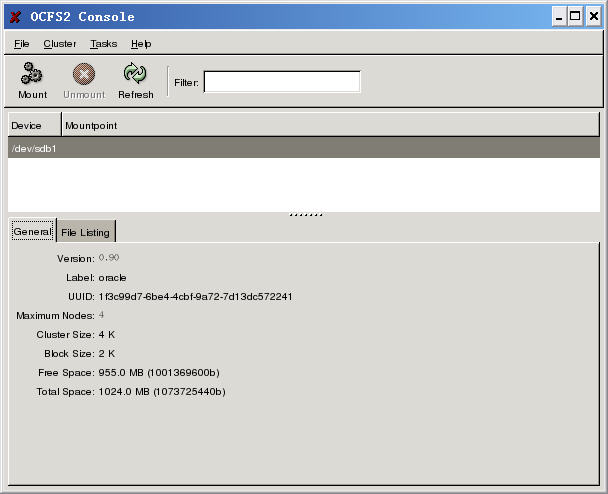The width and height of the screenshot is (608, 494).
Task: Click the Mount gears icon
Action: (31, 73)
